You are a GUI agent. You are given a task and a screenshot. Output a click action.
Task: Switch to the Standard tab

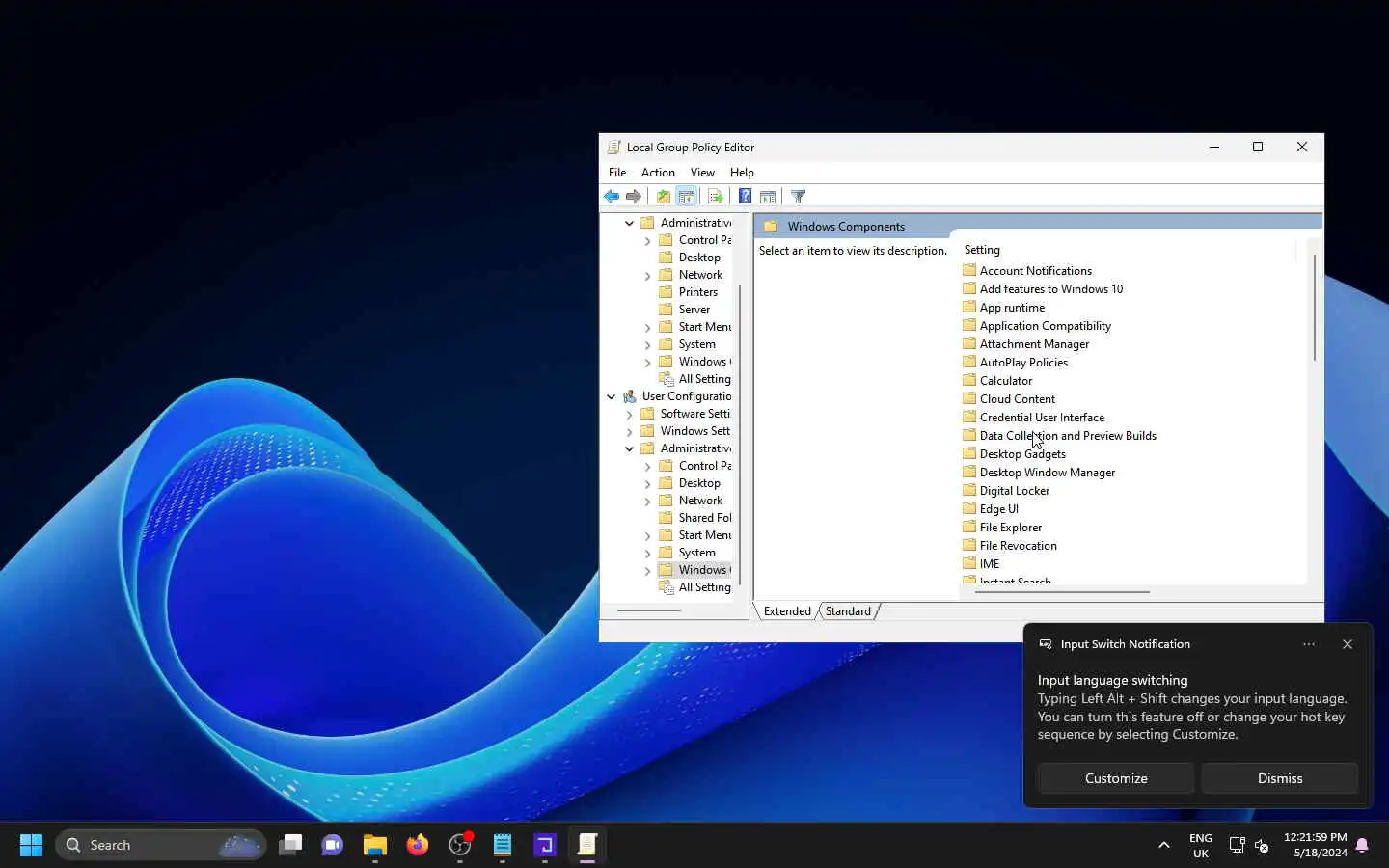(x=848, y=611)
